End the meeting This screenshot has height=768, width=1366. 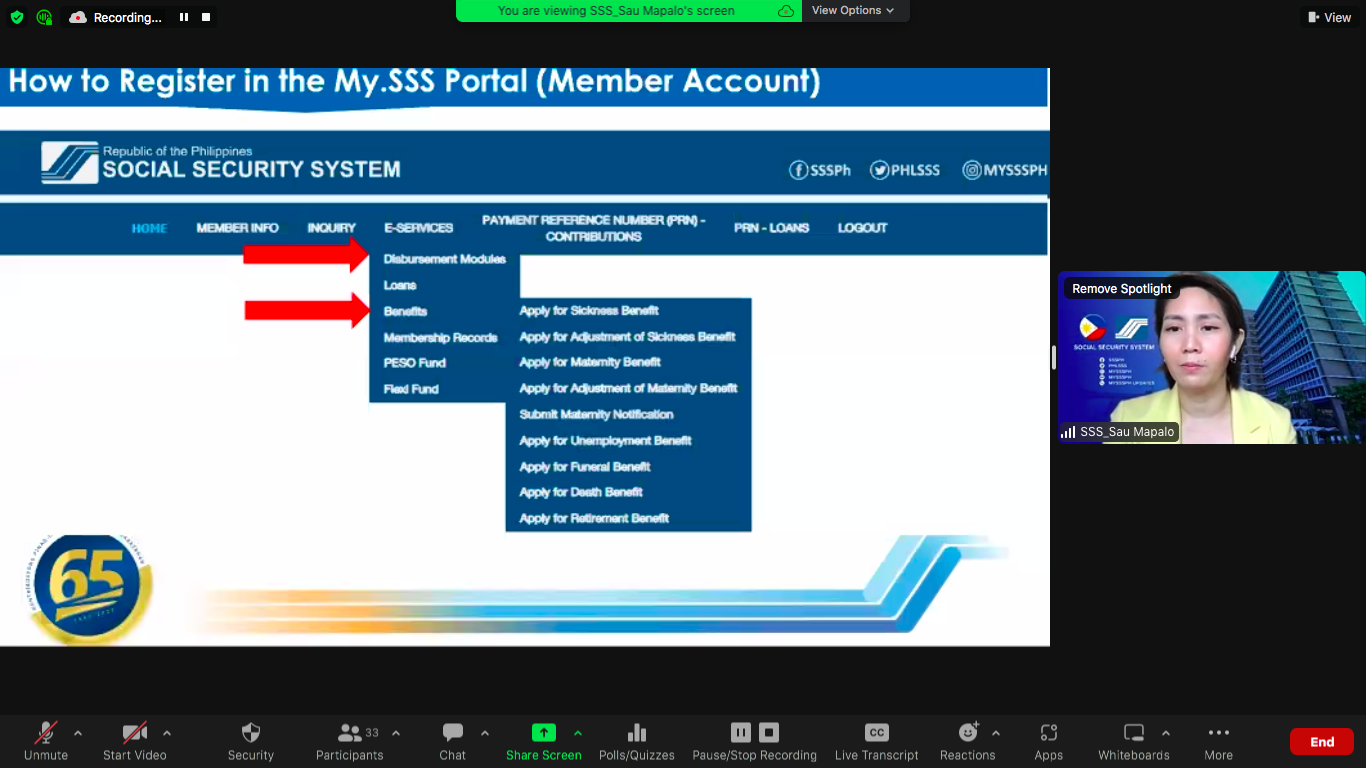click(x=1321, y=742)
